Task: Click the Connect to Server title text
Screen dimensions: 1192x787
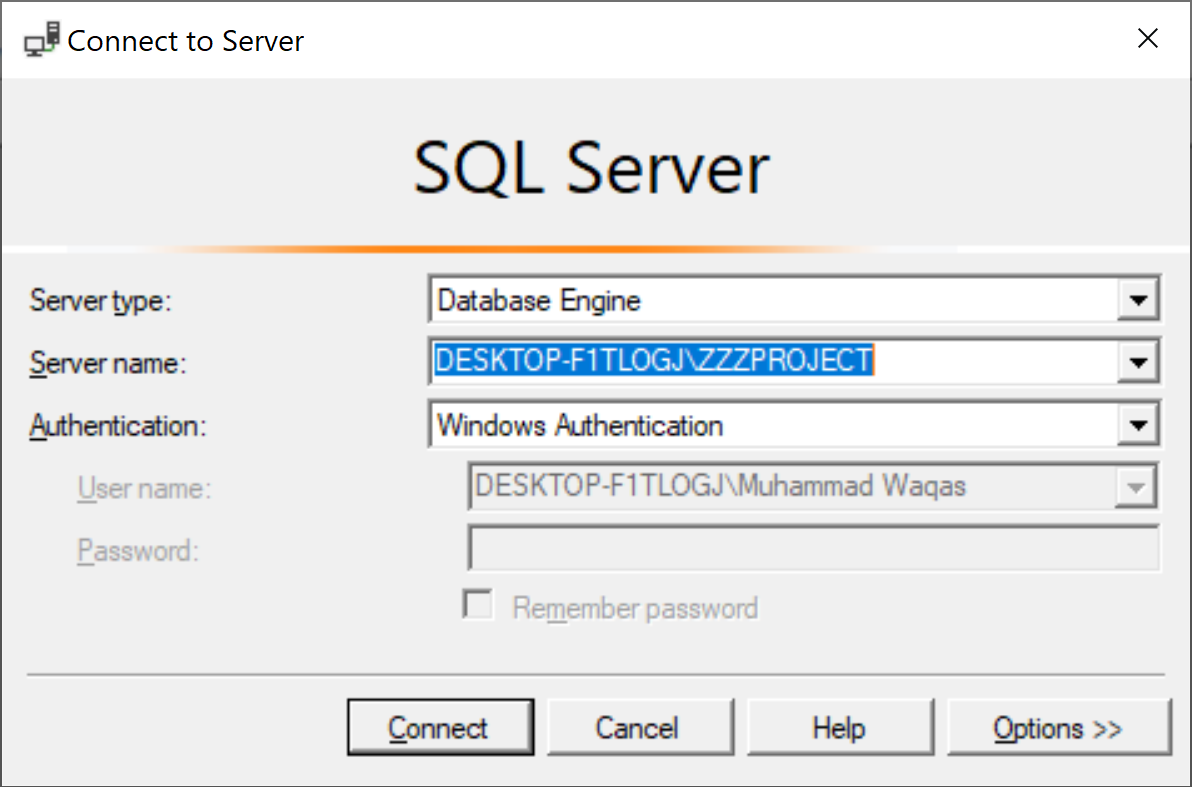Action: point(185,40)
